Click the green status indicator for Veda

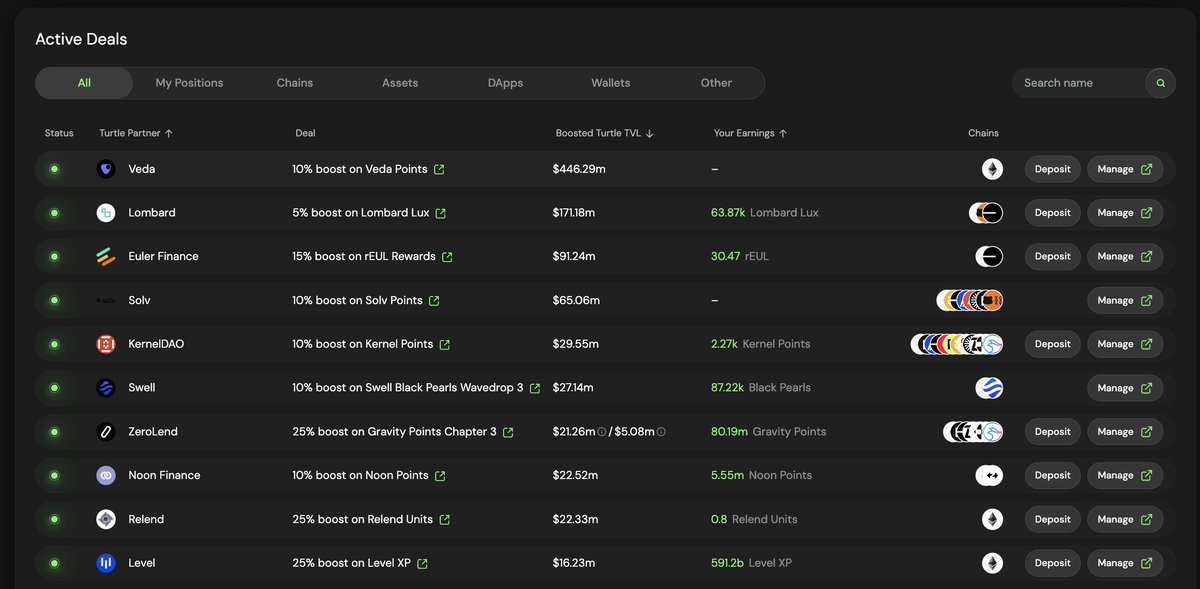pos(54,169)
